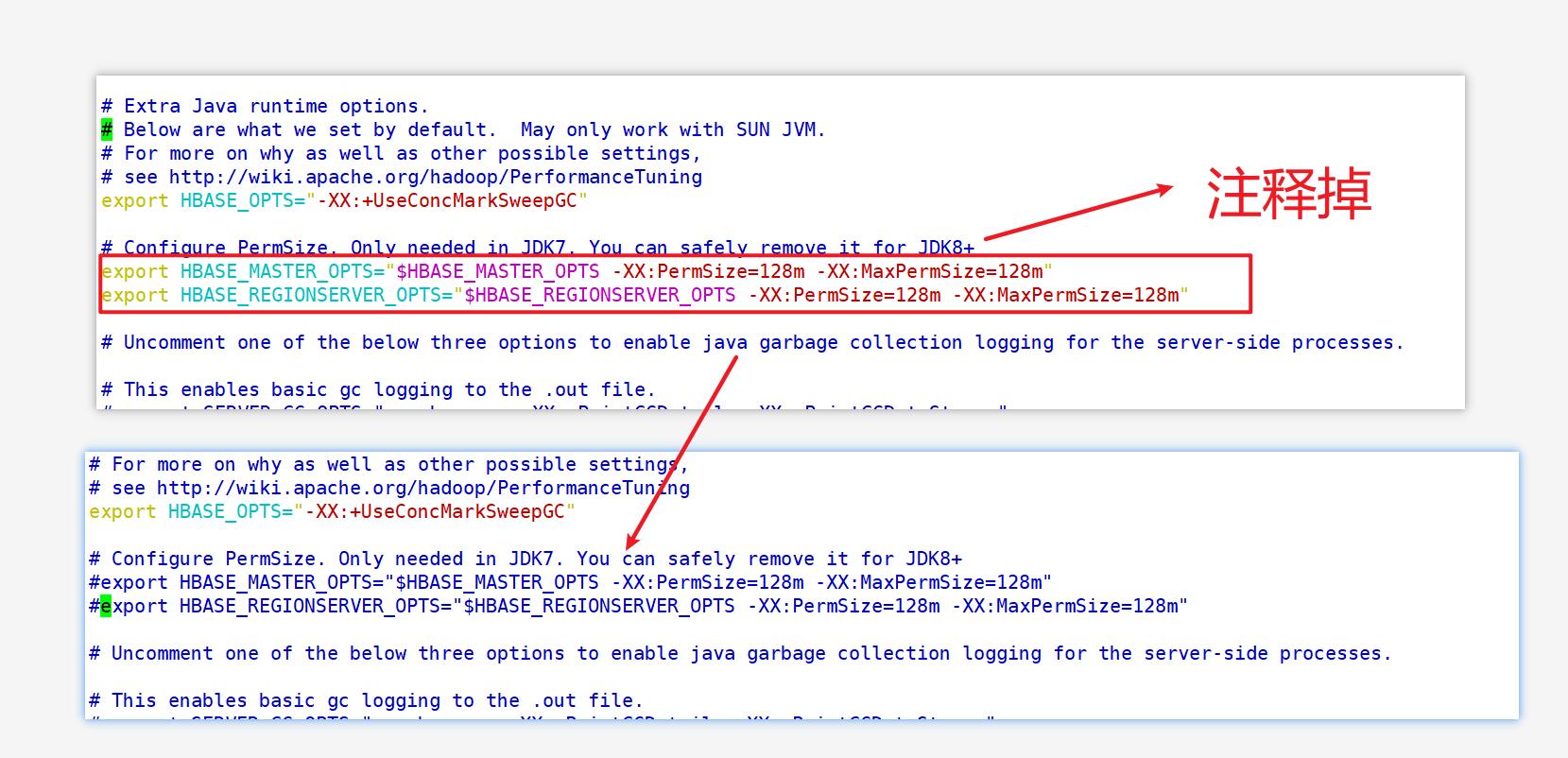Click the PerformanceTuning wiki URL in the upper snippet
Screen dimensions: 1568x758
coord(436,177)
